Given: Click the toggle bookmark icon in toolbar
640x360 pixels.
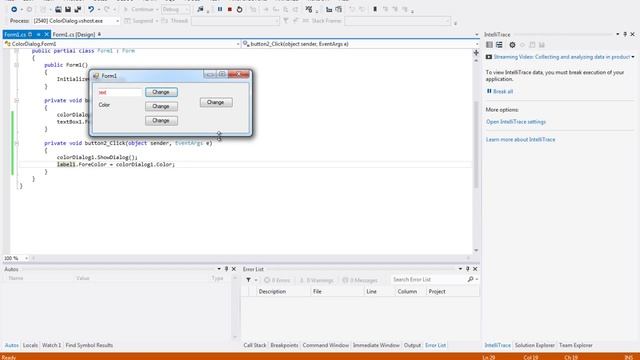Looking at the screenshot, I should pyautogui.click(x=375, y=9).
